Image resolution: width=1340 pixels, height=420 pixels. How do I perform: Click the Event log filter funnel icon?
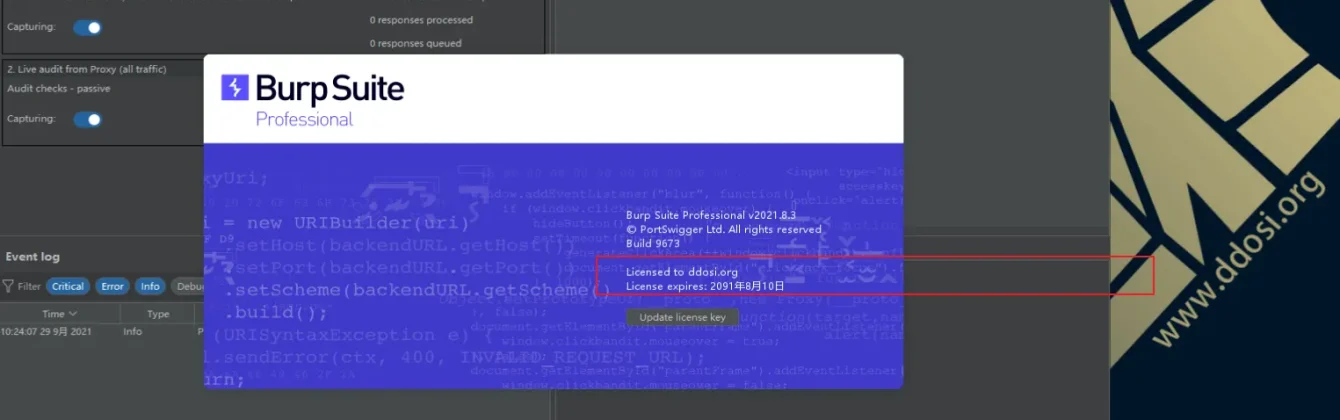(x=8, y=286)
